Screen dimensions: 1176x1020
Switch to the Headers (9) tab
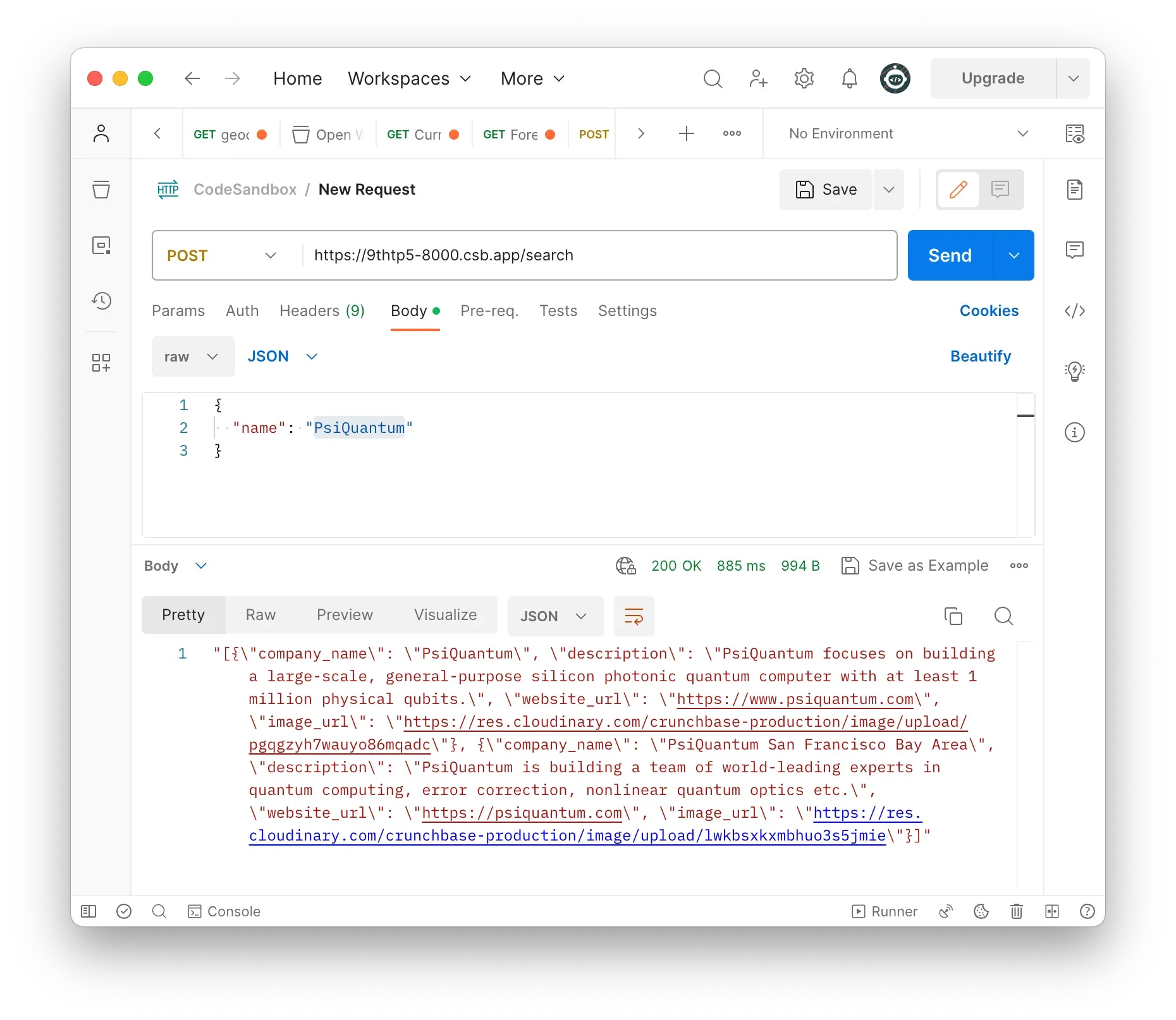pyautogui.click(x=322, y=311)
